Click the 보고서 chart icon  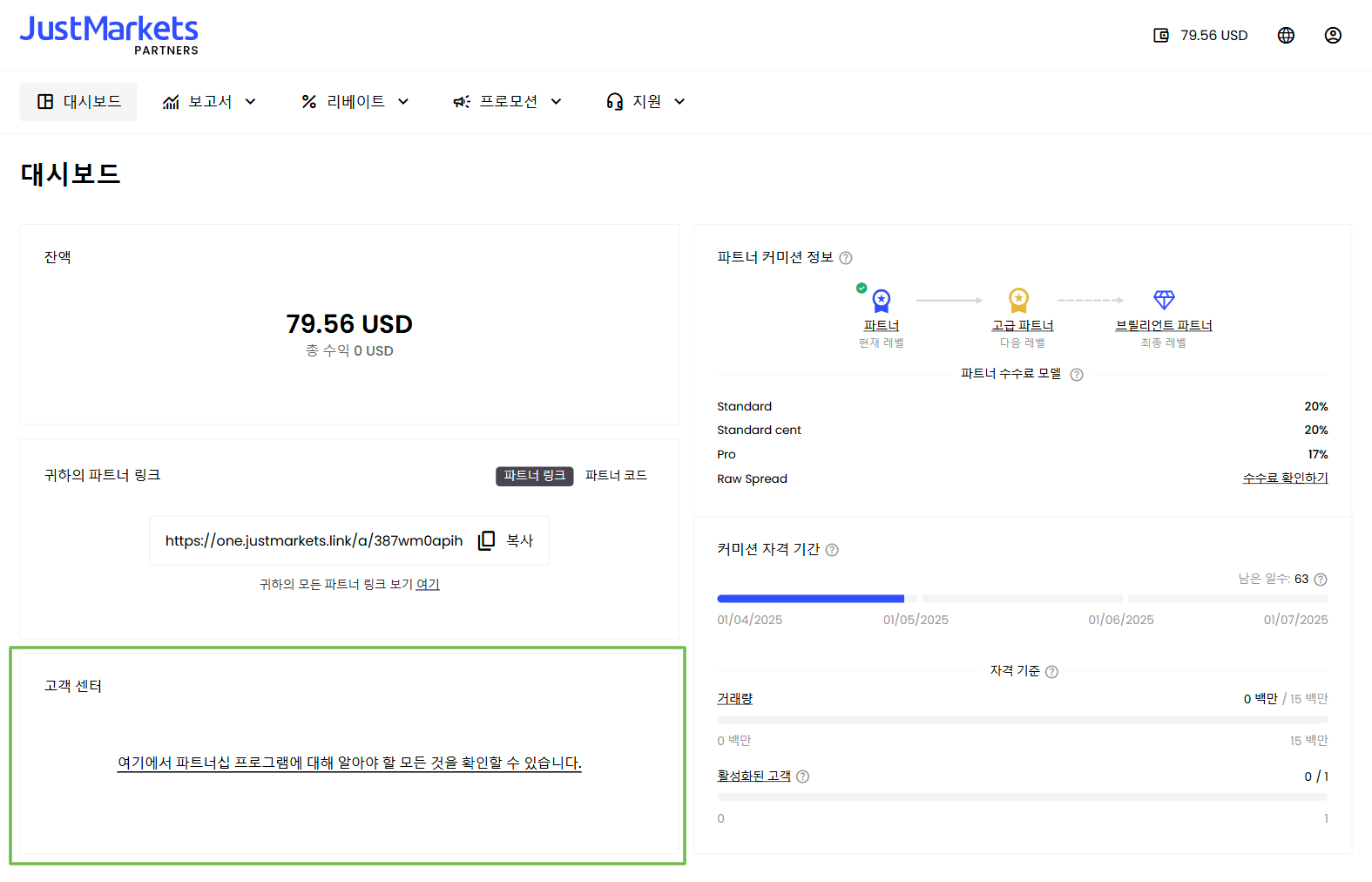point(171,102)
